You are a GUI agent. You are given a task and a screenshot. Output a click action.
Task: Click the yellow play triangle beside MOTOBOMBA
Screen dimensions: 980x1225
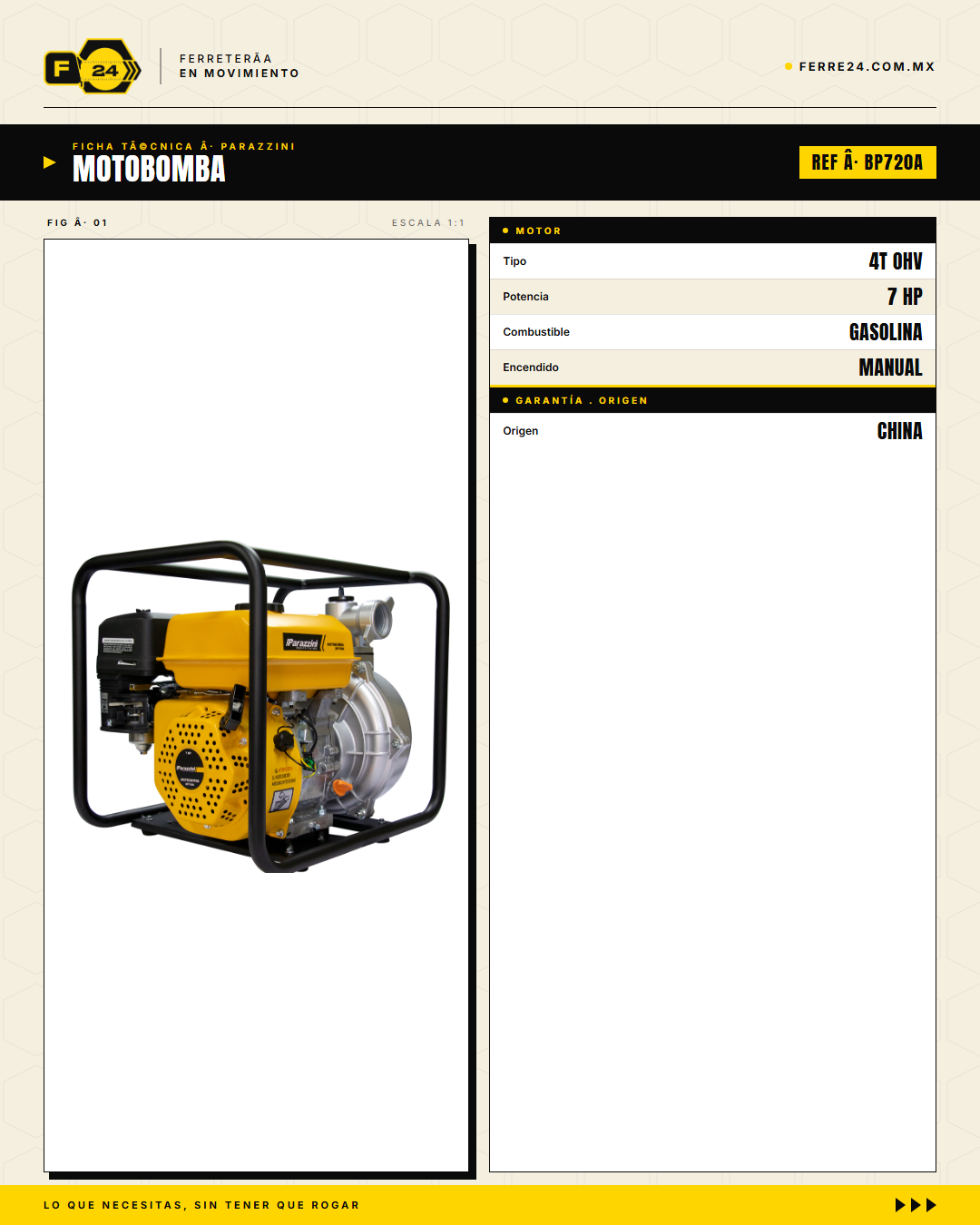(50, 162)
